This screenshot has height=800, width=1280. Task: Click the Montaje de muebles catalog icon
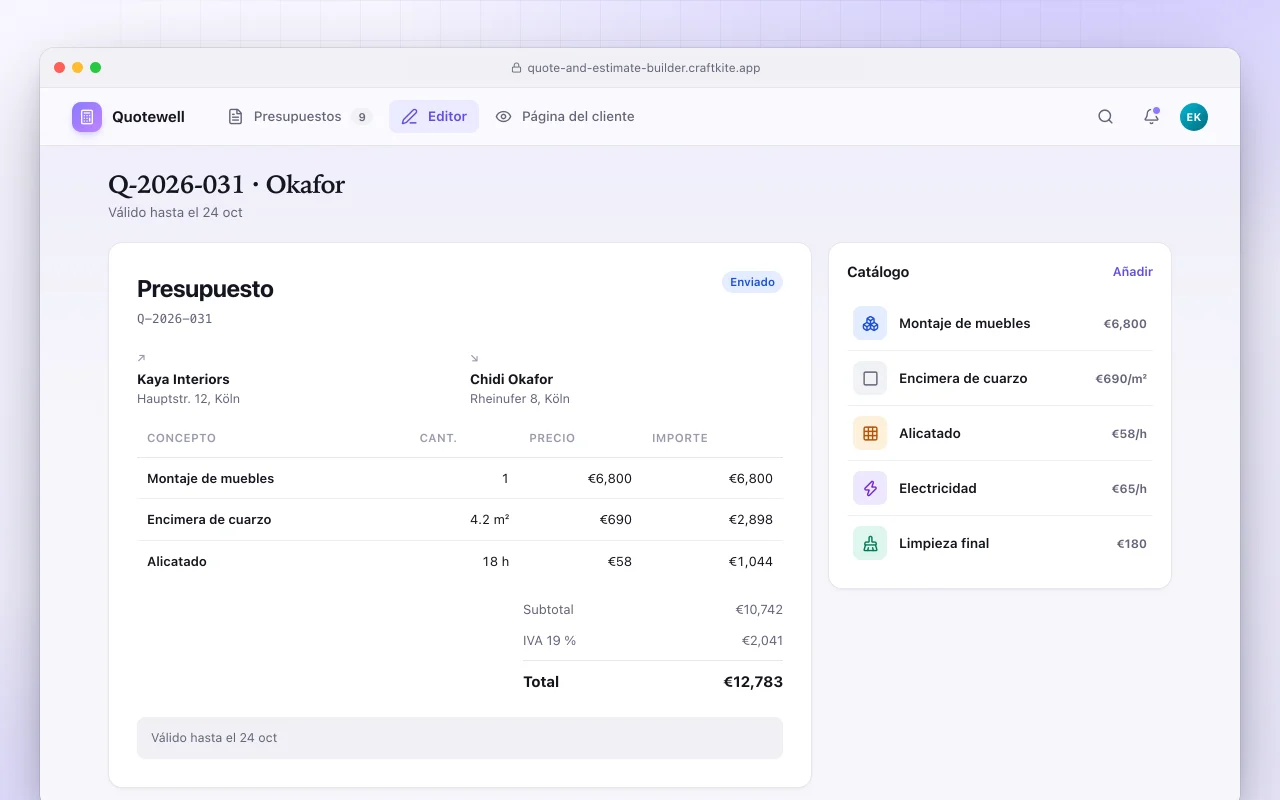(x=870, y=323)
